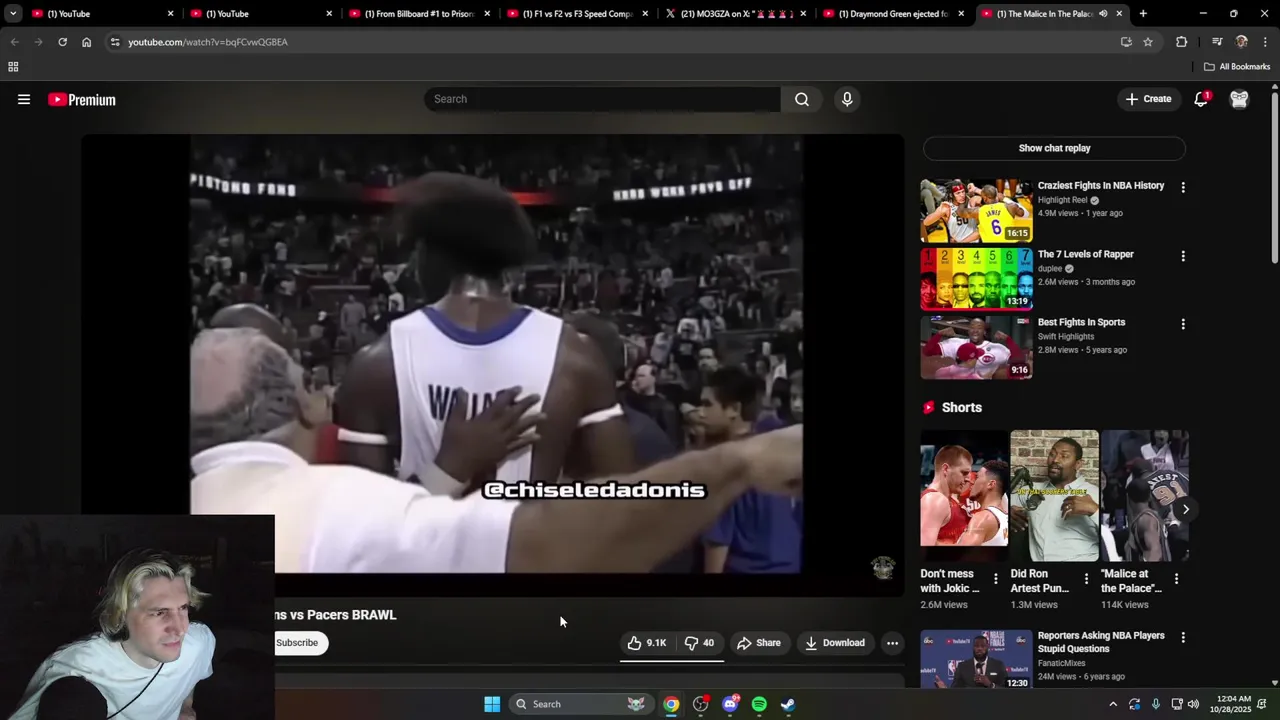Click the magnifier search button

[802, 99]
